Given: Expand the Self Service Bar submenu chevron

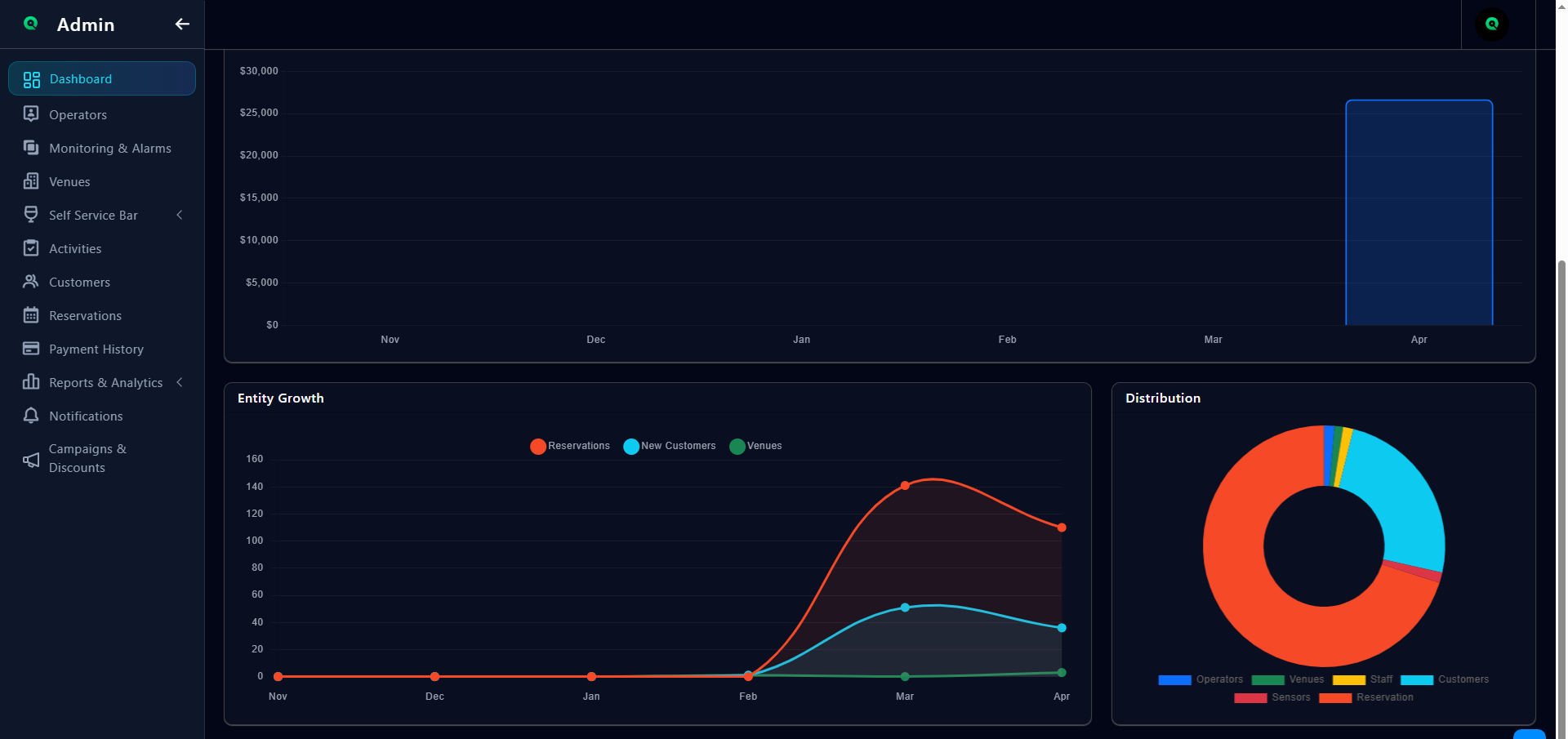Looking at the screenshot, I should click(x=180, y=215).
